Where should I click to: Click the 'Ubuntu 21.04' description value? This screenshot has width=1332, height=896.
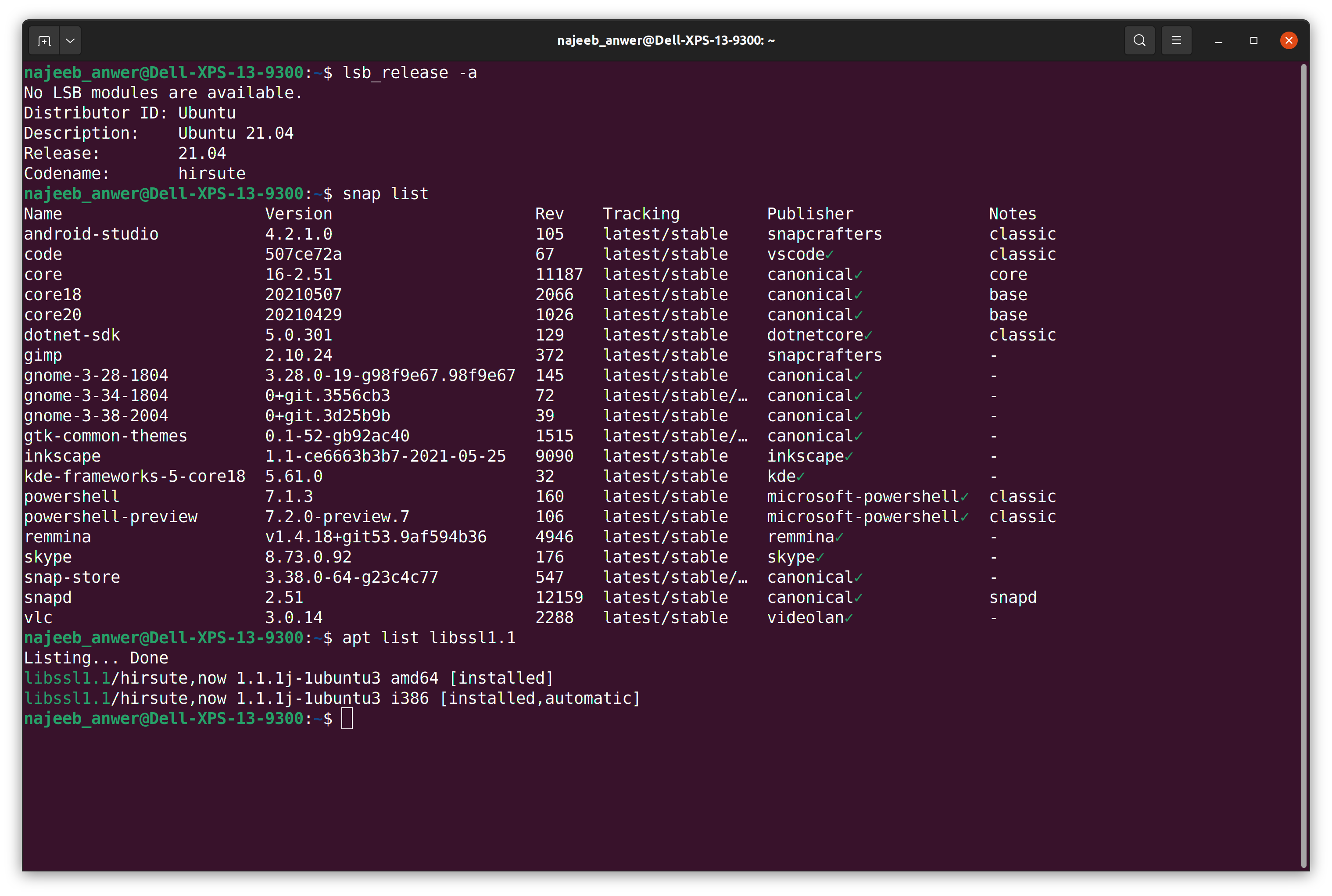tap(235, 133)
